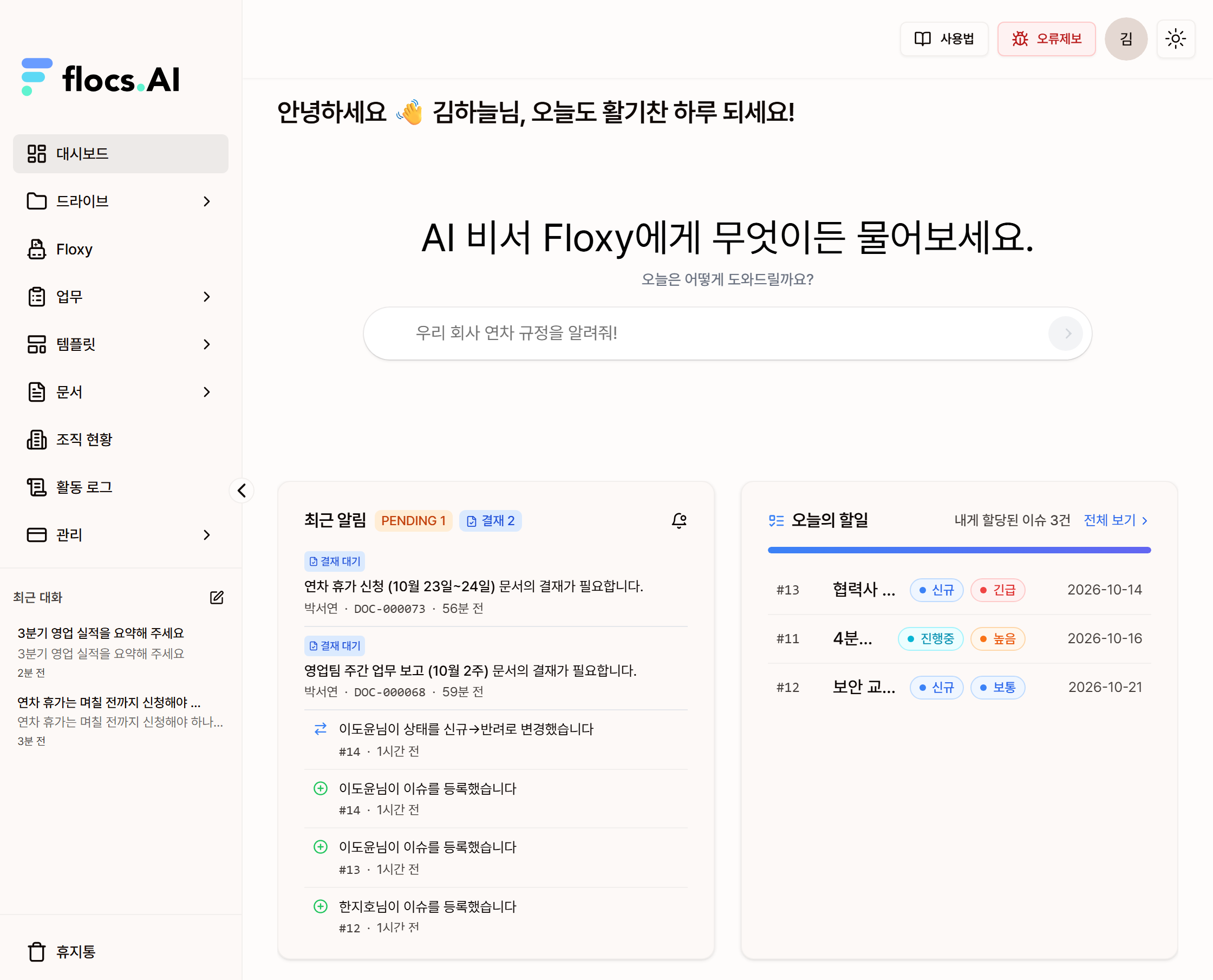
Task: Click the 문서 document icon
Action: [37, 392]
